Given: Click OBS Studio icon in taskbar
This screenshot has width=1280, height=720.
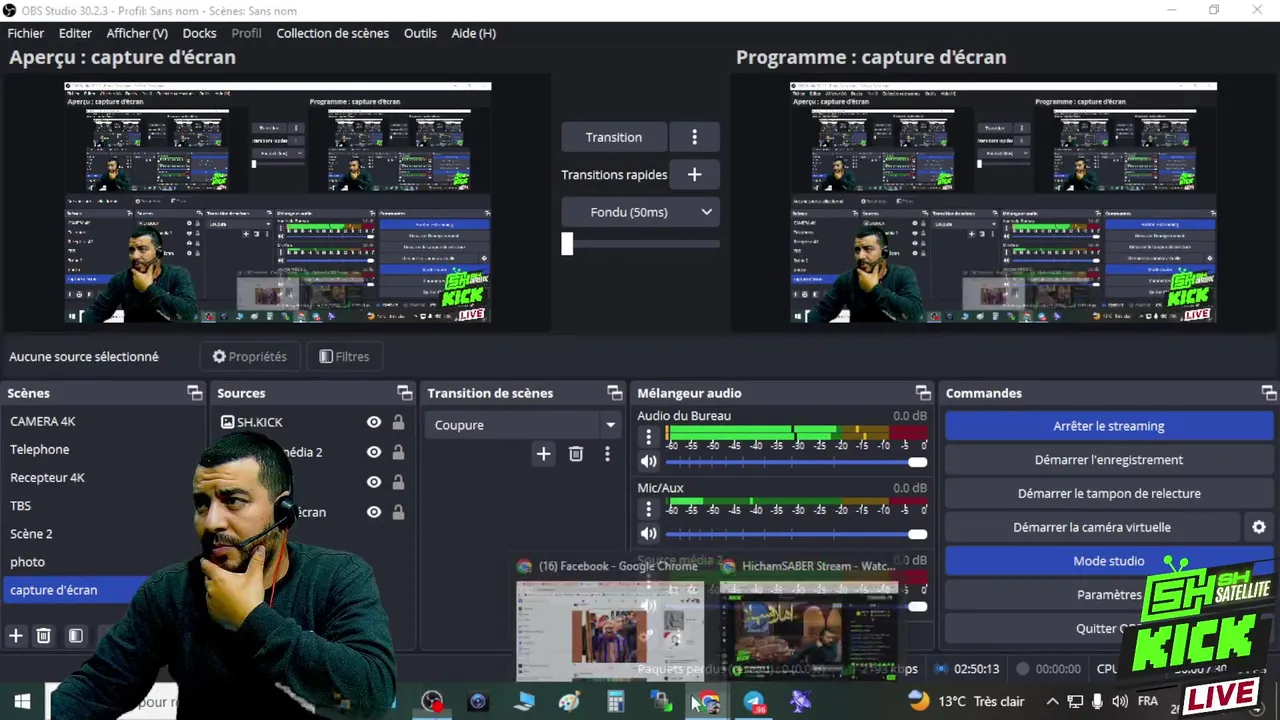Looking at the screenshot, I should [x=432, y=702].
